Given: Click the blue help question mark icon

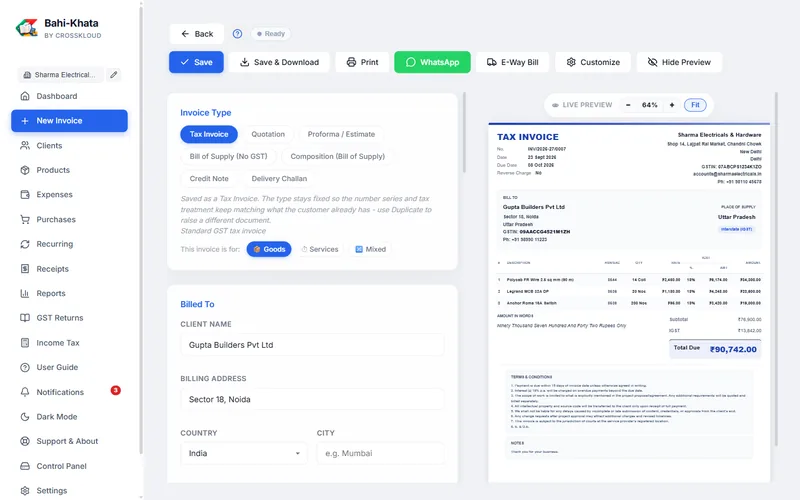Looking at the screenshot, I should 237,34.
